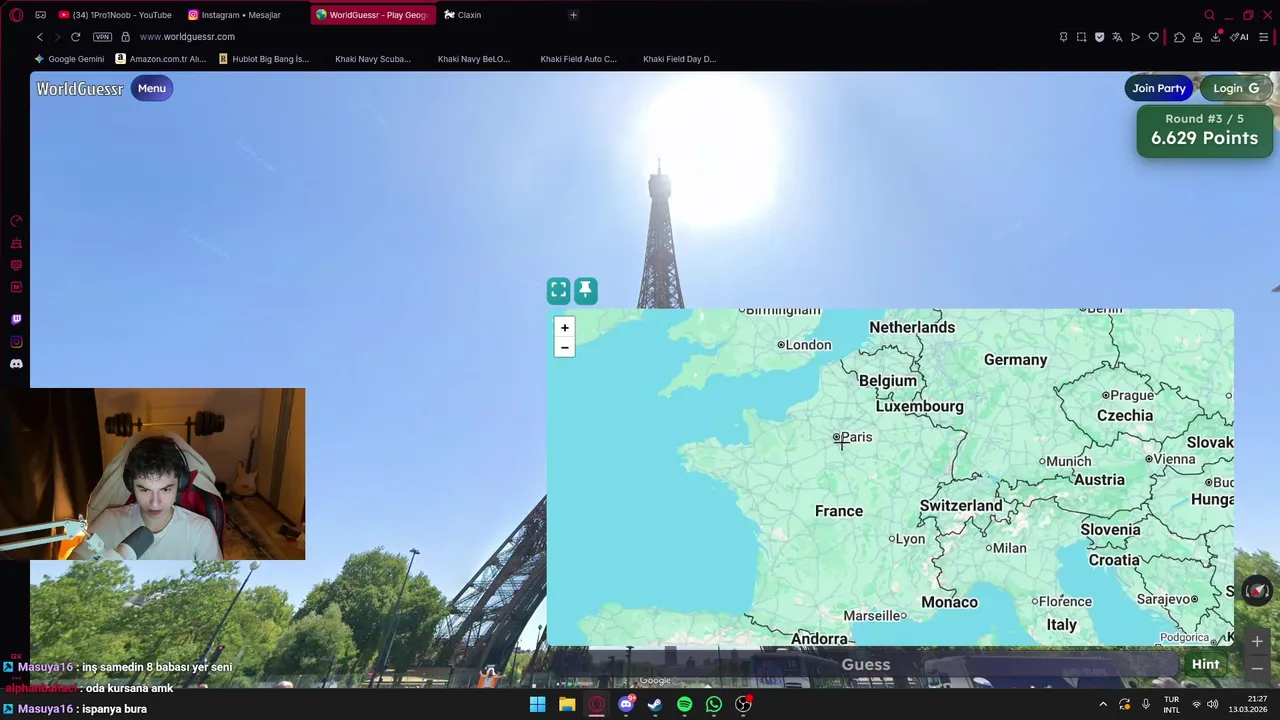1280x720 pixels.
Task: Open Instagram in the Opera sidebar
Action: [16, 342]
